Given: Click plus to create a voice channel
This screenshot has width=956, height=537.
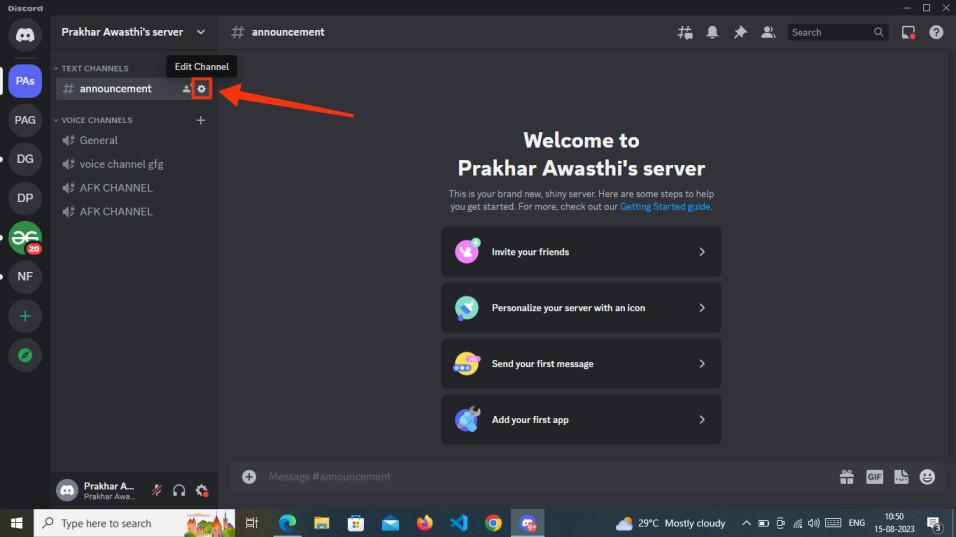Looking at the screenshot, I should [x=201, y=120].
